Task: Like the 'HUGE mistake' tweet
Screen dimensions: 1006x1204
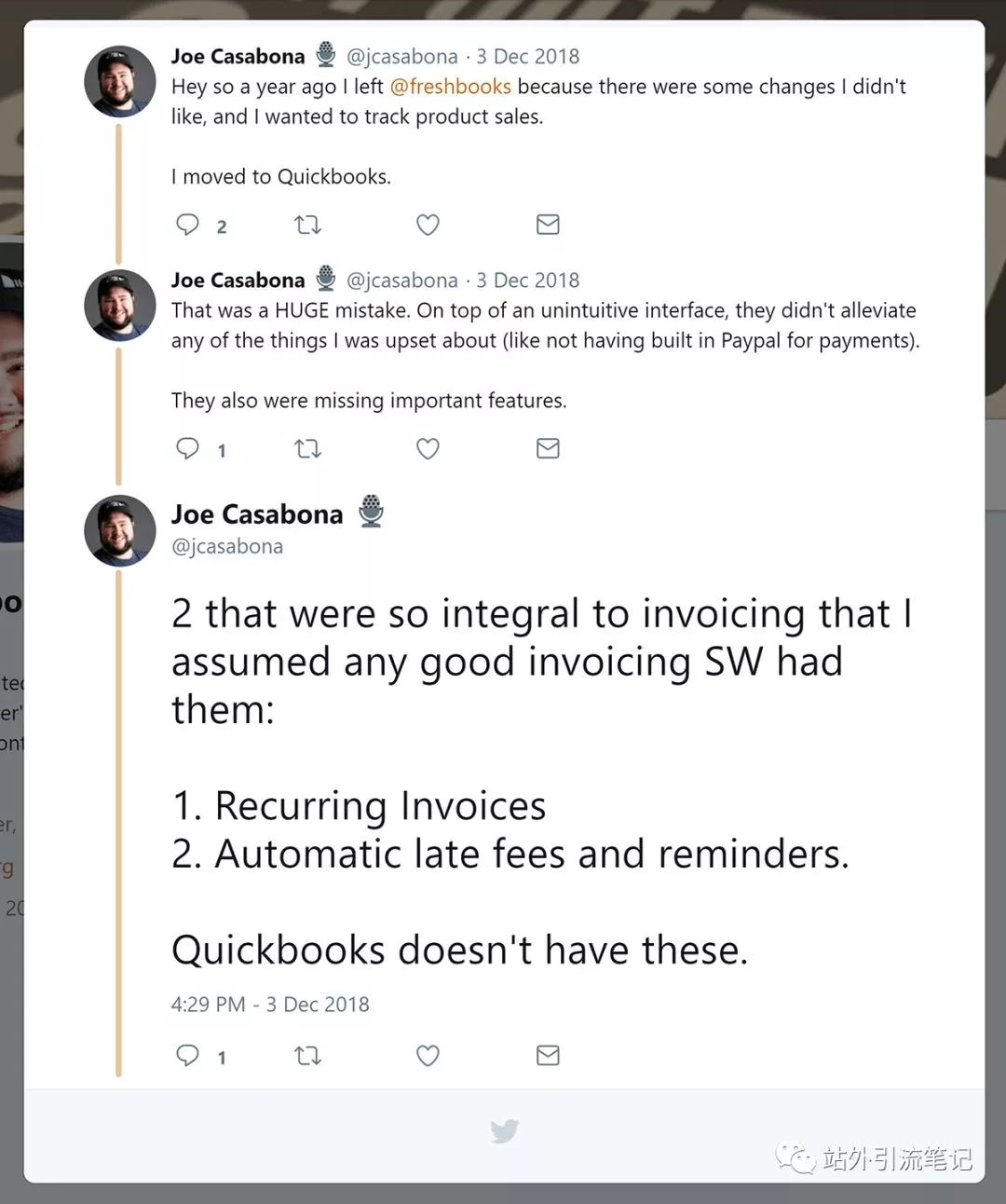Action: 428,448
